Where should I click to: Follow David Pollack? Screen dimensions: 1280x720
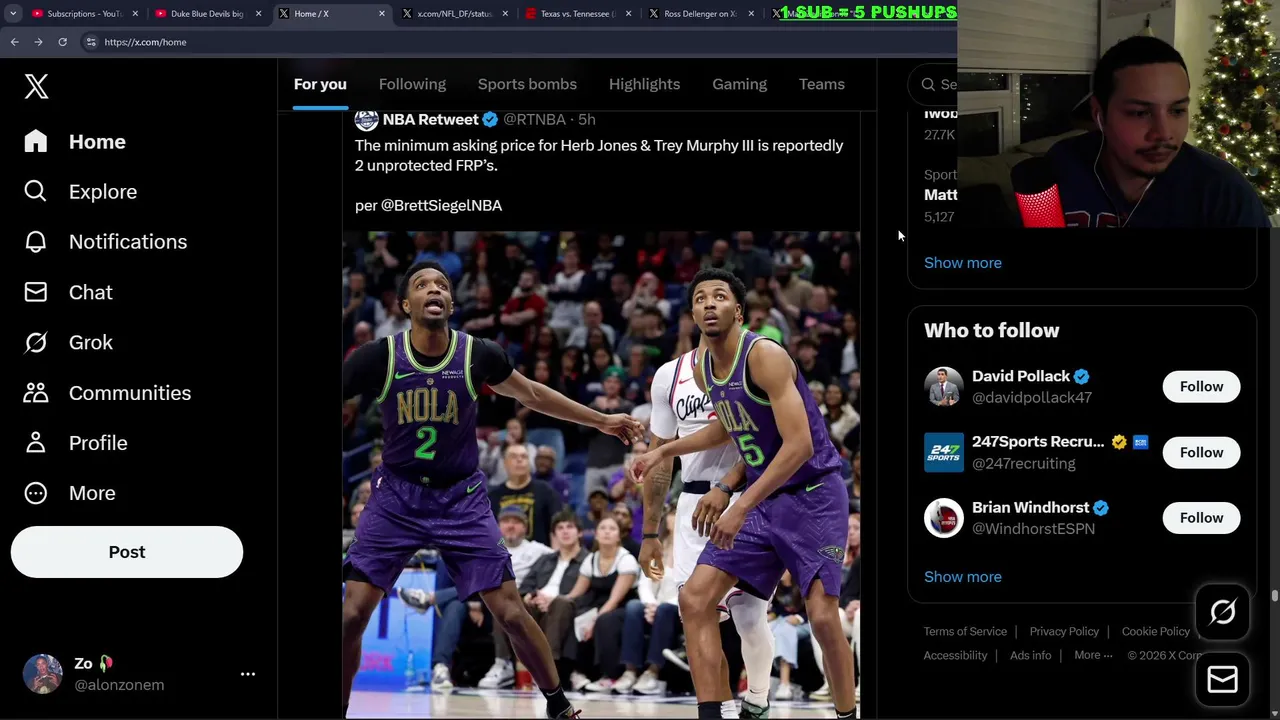tap(1201, 386)
